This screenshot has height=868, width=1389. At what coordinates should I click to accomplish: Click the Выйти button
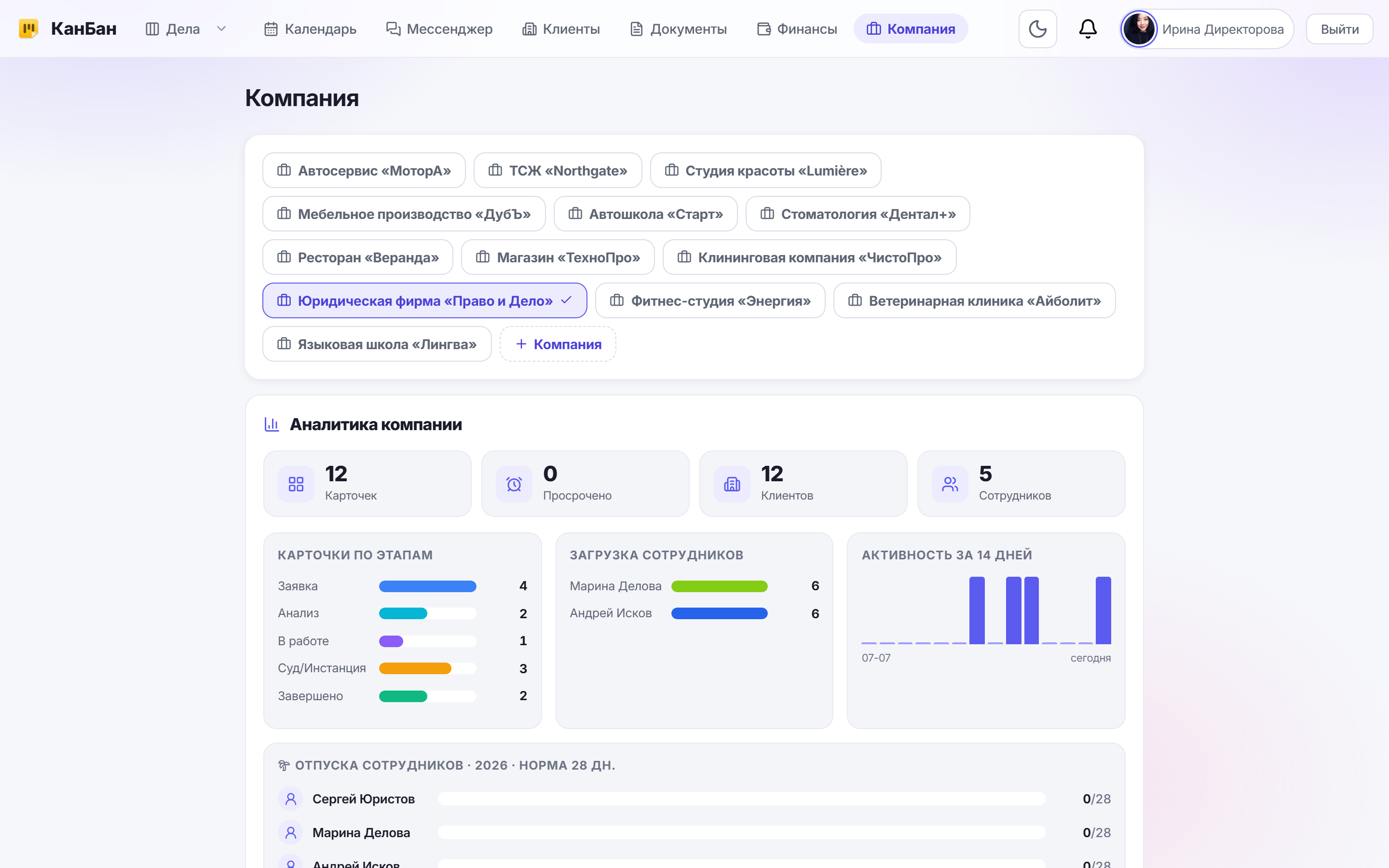point(1339,29)
